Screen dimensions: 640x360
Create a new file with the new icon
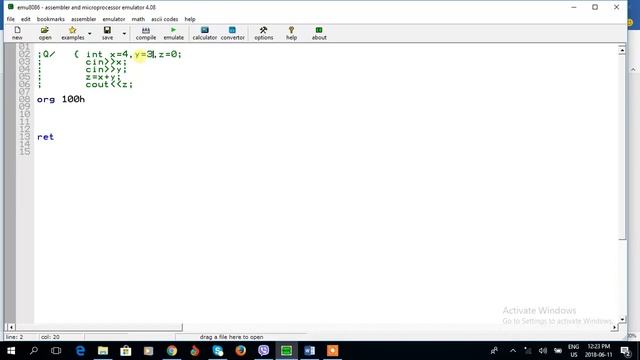coord(17,33)
